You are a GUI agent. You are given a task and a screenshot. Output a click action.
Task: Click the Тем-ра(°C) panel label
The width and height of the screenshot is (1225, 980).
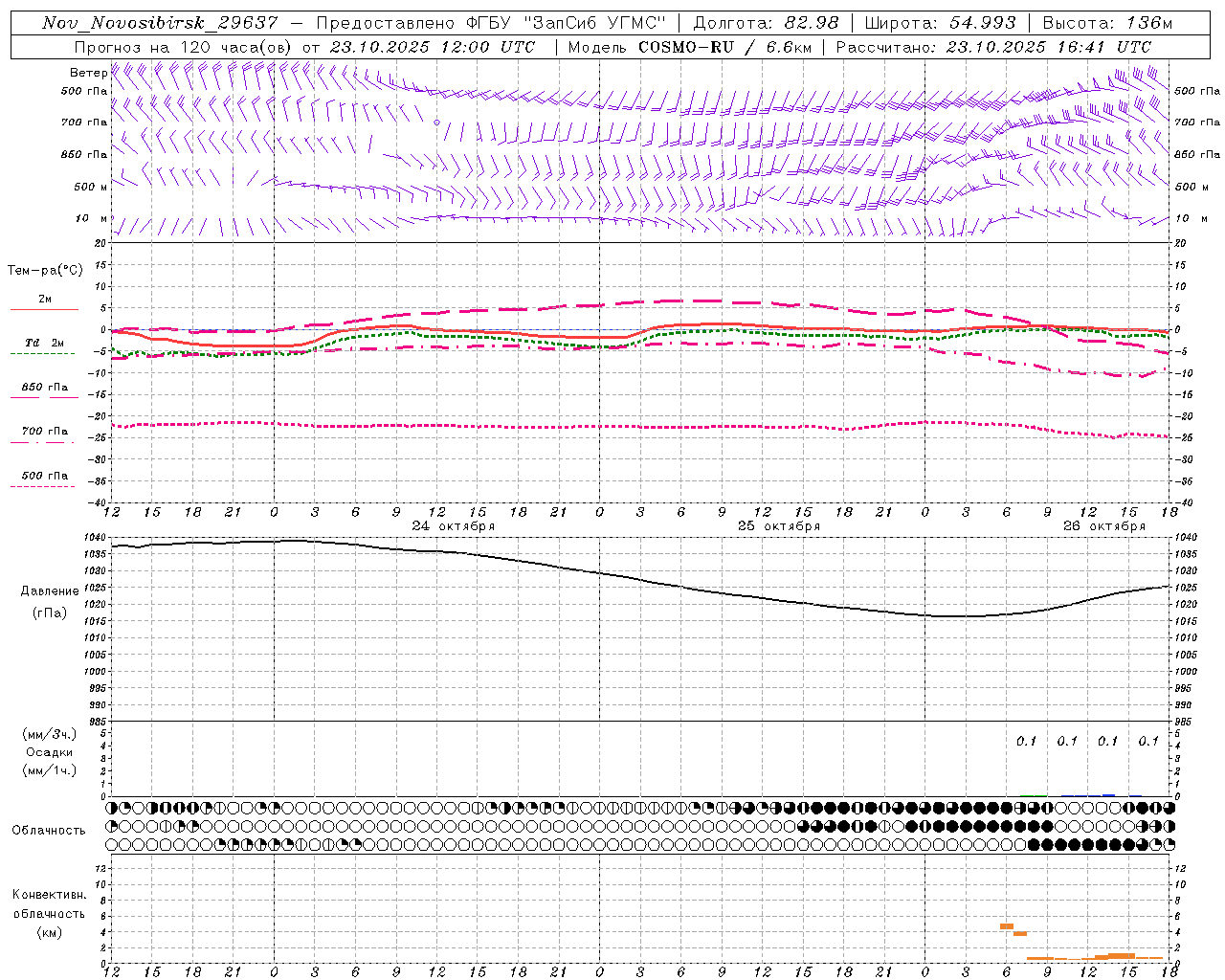point(45,271)
